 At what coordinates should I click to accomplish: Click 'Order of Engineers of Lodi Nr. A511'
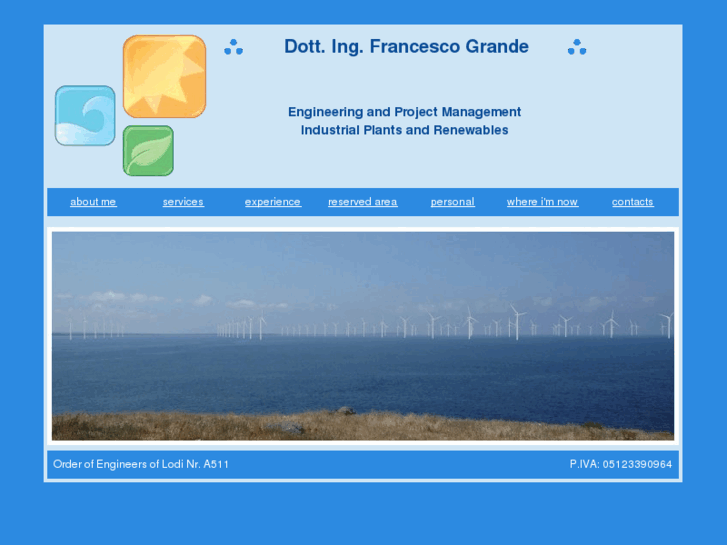coord(140,464)
